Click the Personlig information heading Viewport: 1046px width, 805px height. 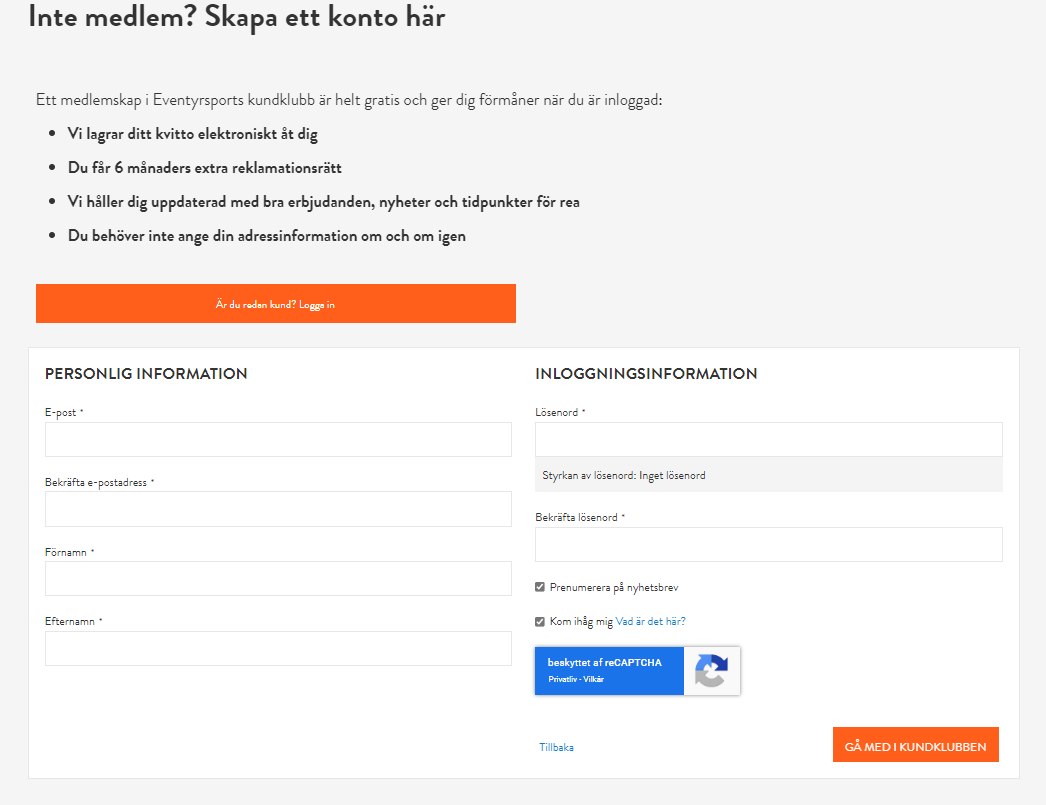tap(146, 373)
